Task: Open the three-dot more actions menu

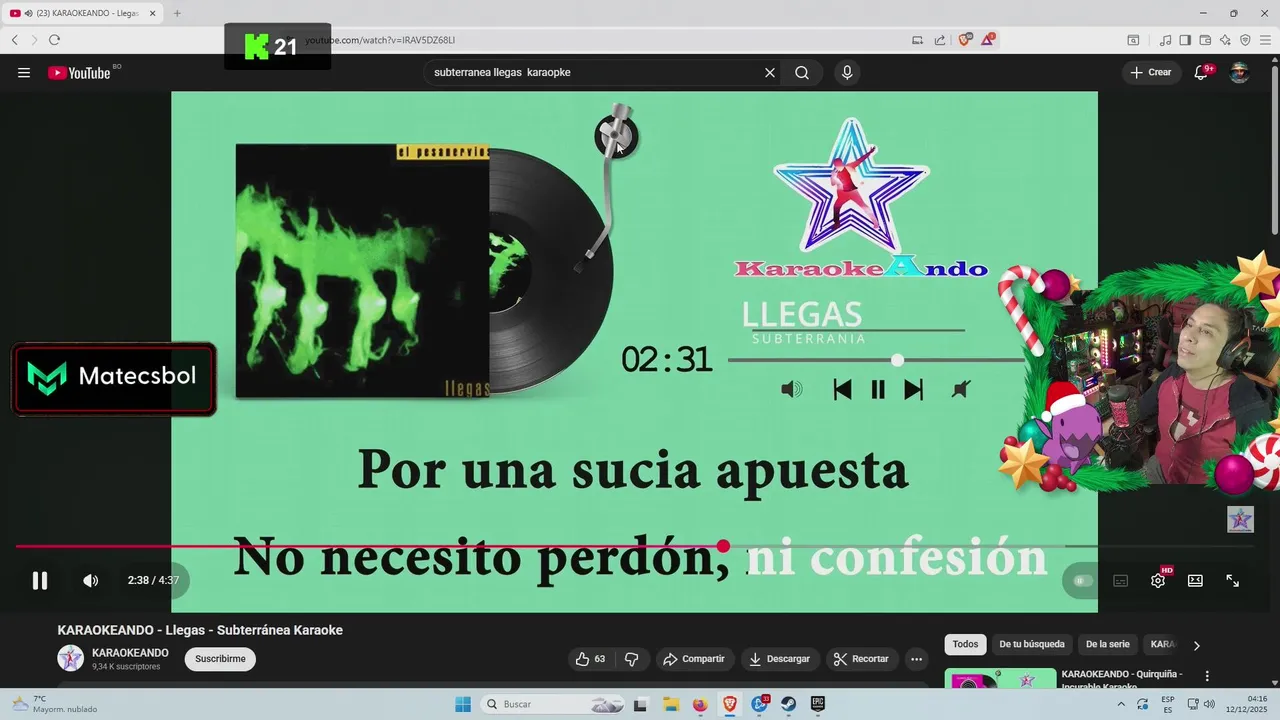Action: pos(916,659)
